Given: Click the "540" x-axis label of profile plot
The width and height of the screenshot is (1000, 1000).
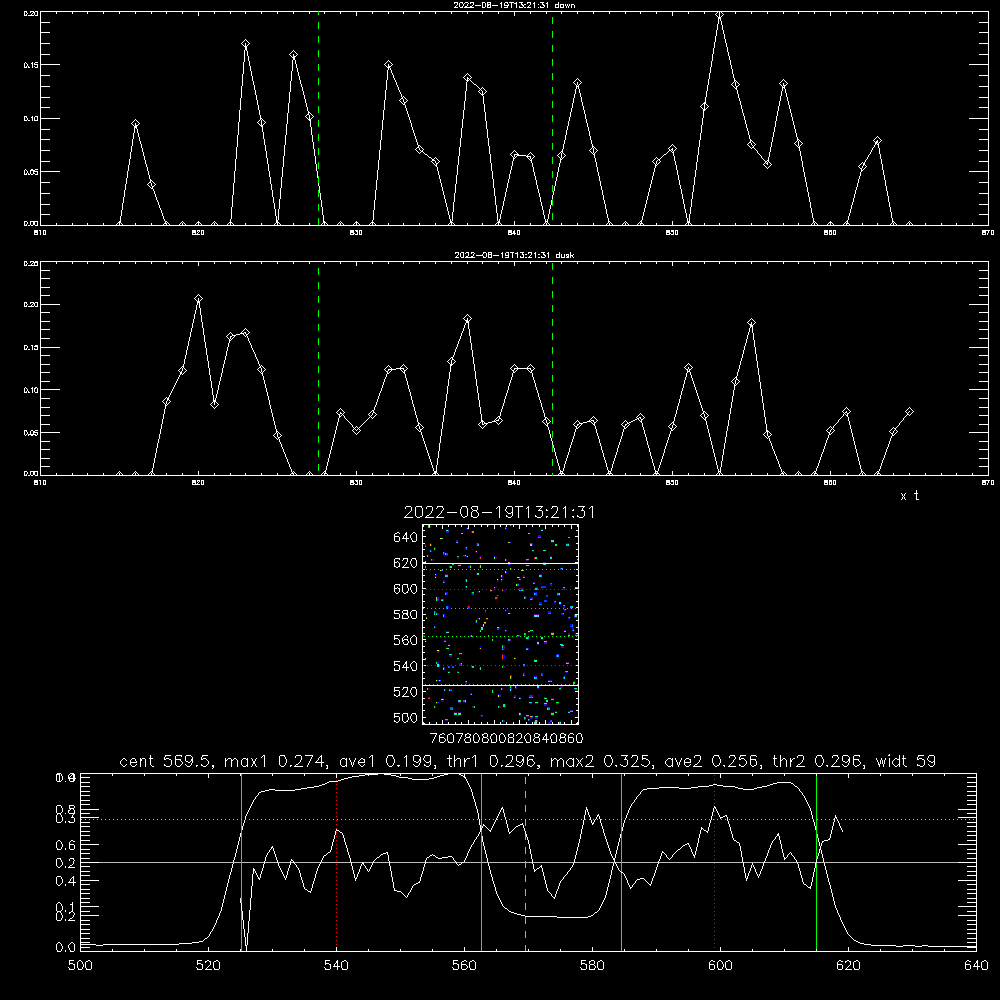Looking at the screenshot, I should (x=336, y=966).
